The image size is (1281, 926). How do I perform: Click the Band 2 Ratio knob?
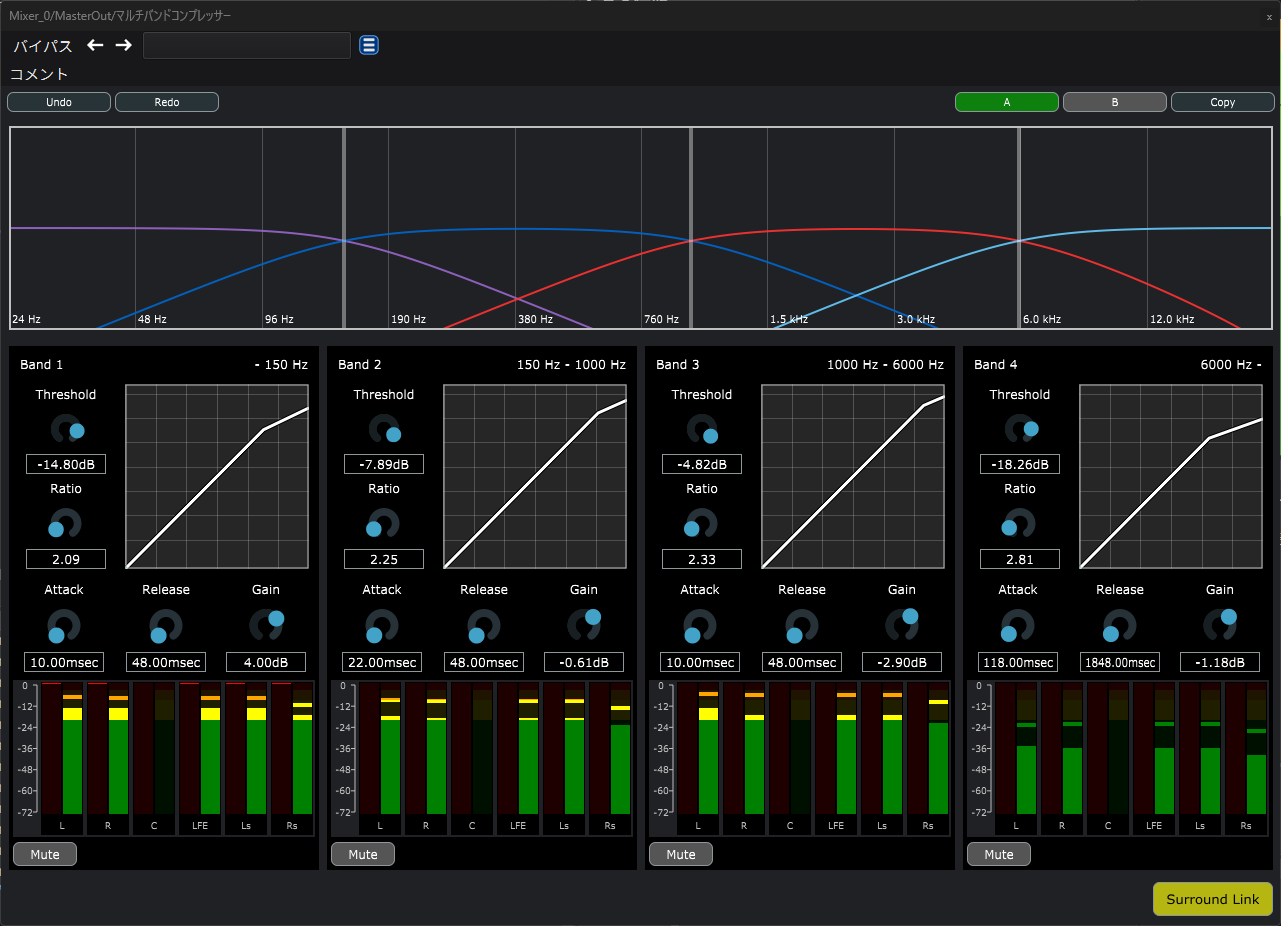(x=383, y=523)
